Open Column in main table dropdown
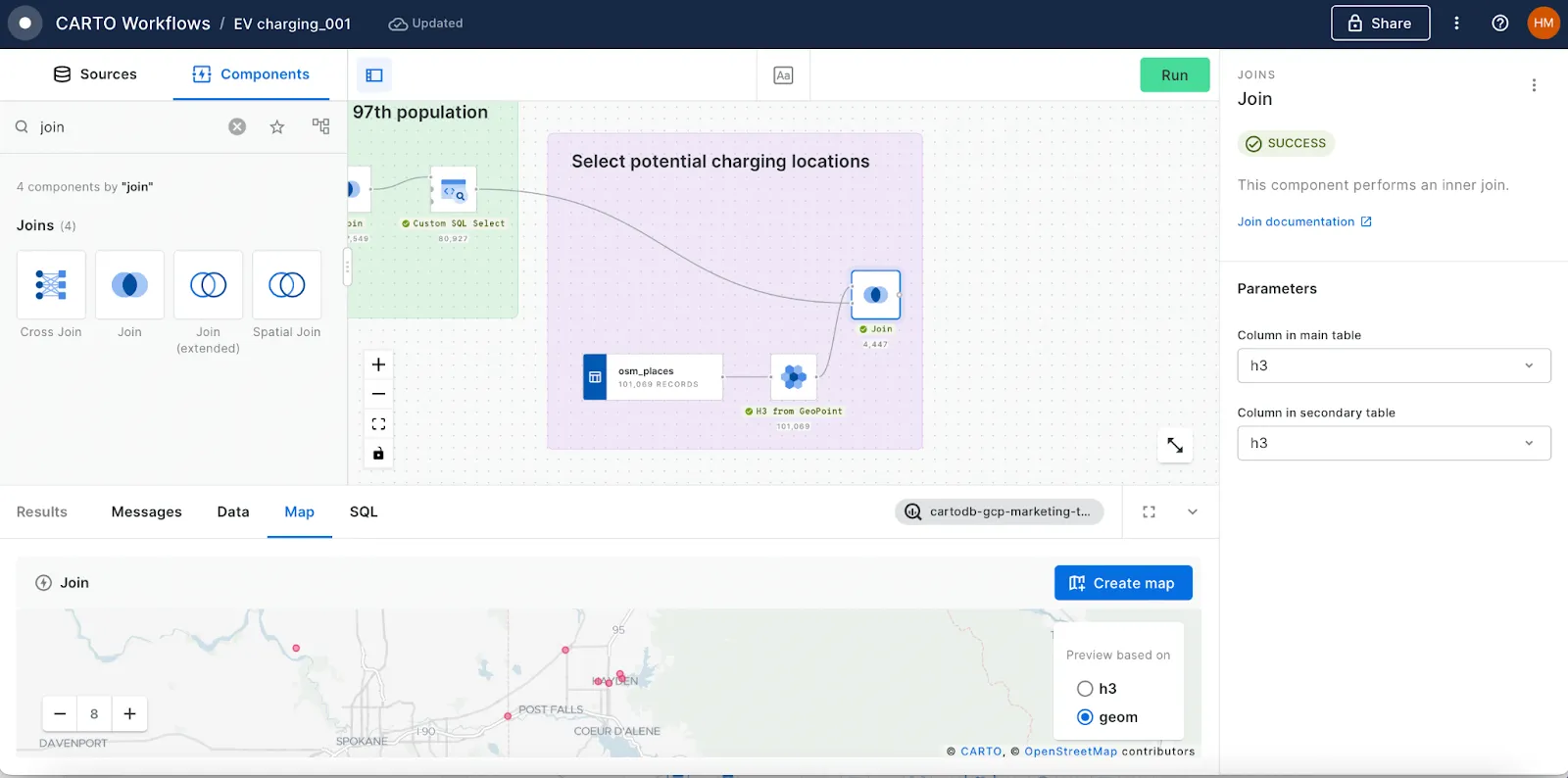1568x778 pixels. pyautogui.click(x=1393, y=365)
